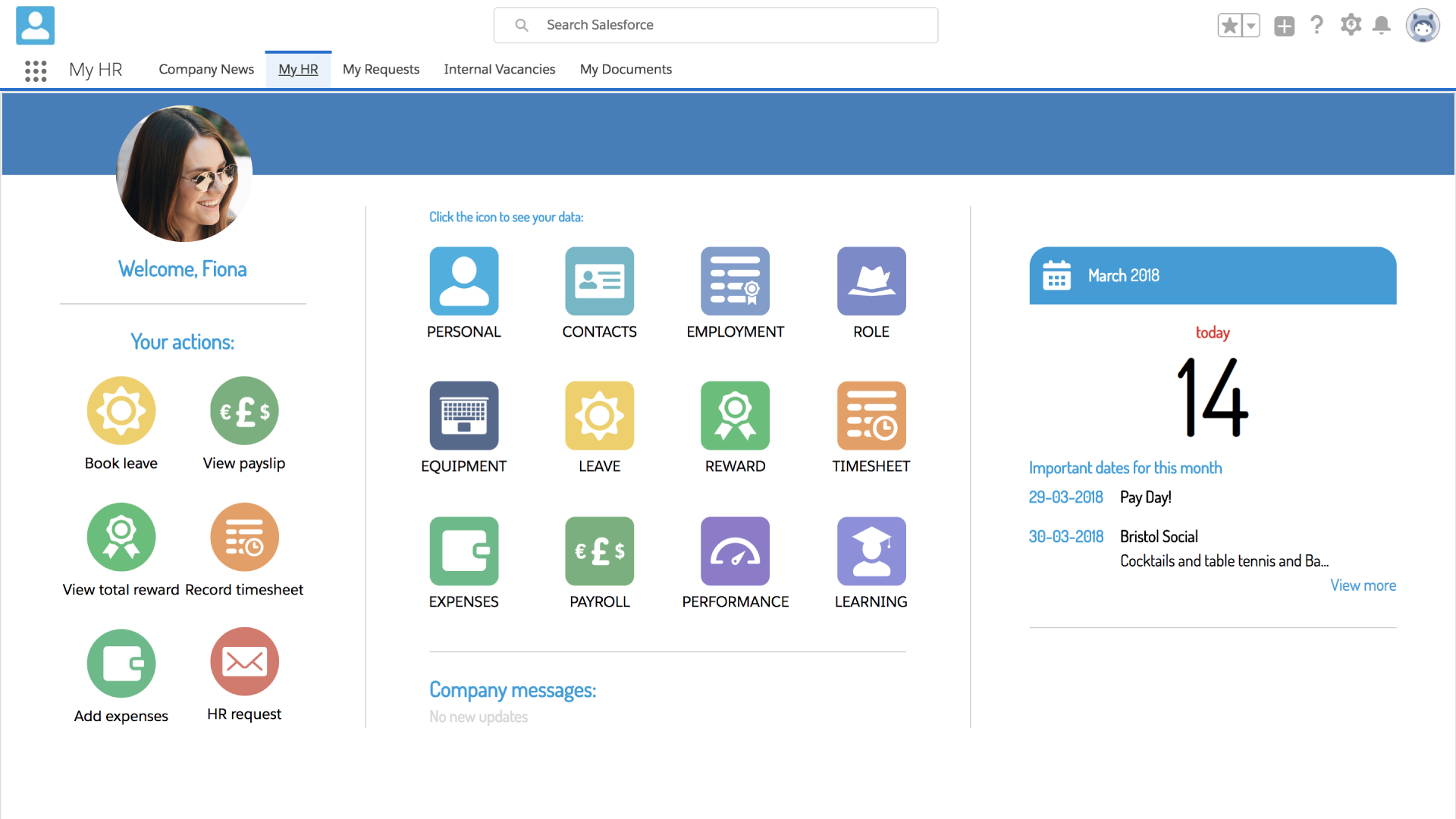Open the Personal data icon
This screenshot has width=1456, height=819.
(463, 281)
